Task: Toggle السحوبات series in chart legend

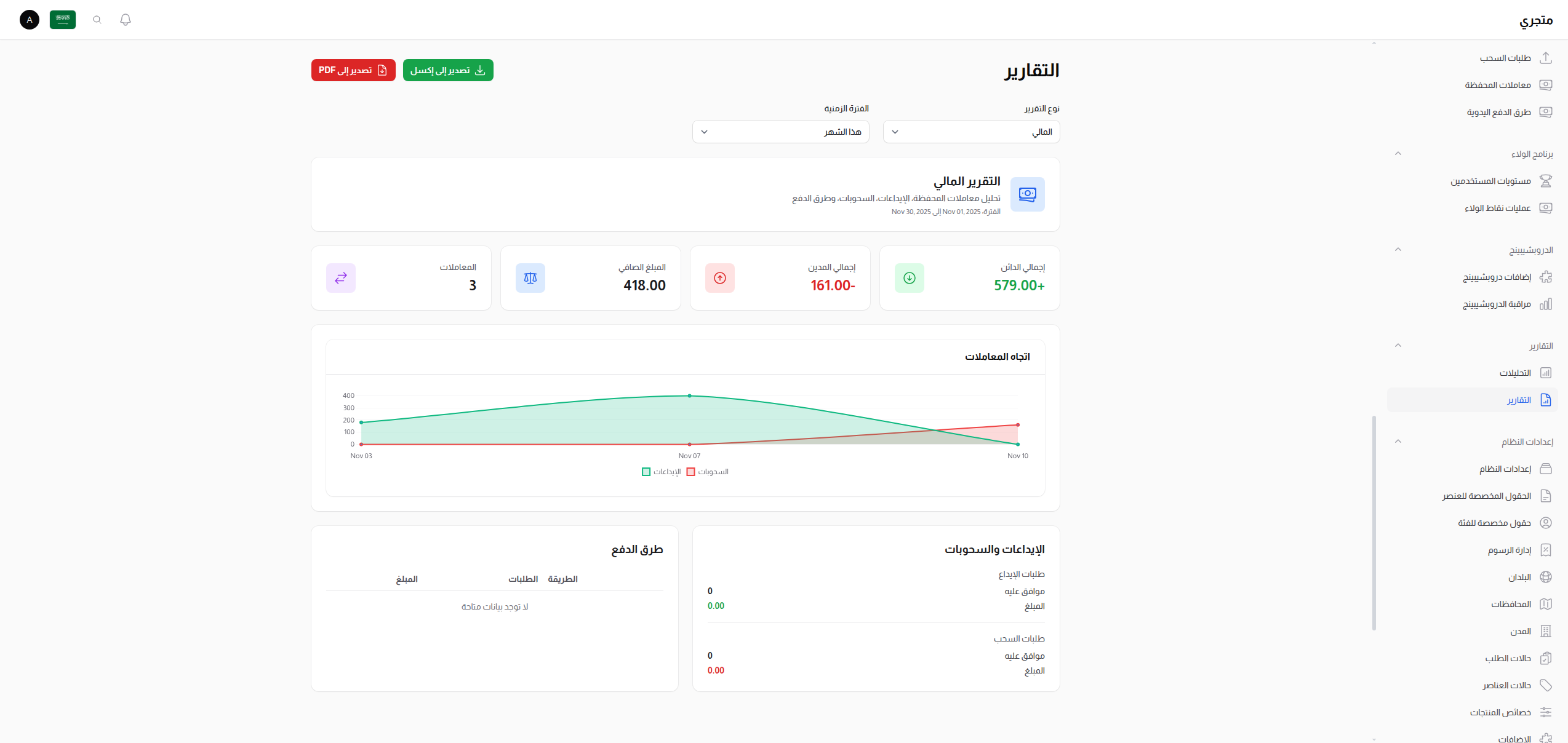Action: tap(708, 472)
